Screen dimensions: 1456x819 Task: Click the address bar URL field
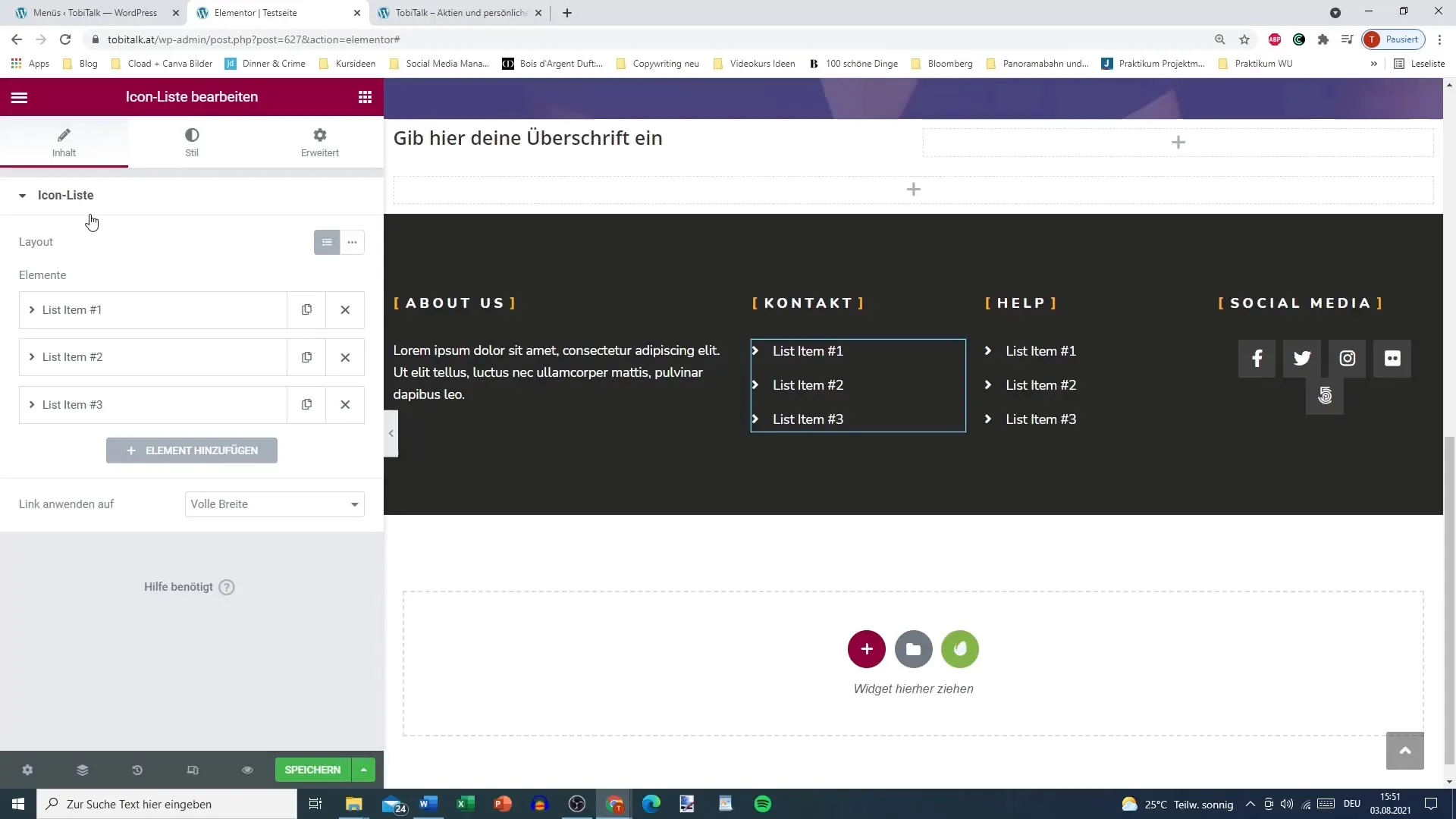point(652,39)
